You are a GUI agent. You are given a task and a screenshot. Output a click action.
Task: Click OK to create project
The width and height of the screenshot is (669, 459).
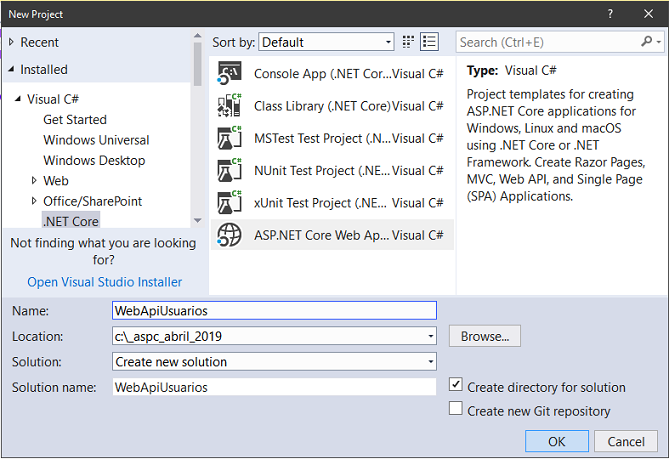click(x=557, y=441)
